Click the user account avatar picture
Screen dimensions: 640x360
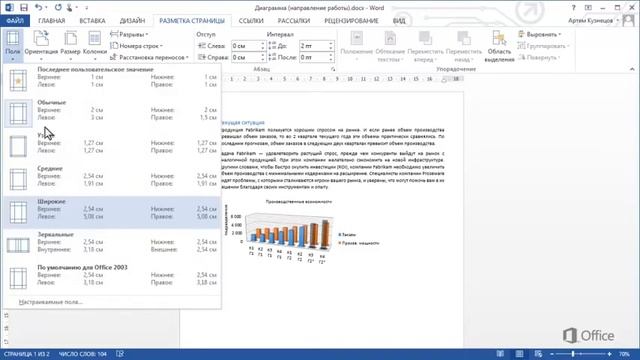[629, 20]
